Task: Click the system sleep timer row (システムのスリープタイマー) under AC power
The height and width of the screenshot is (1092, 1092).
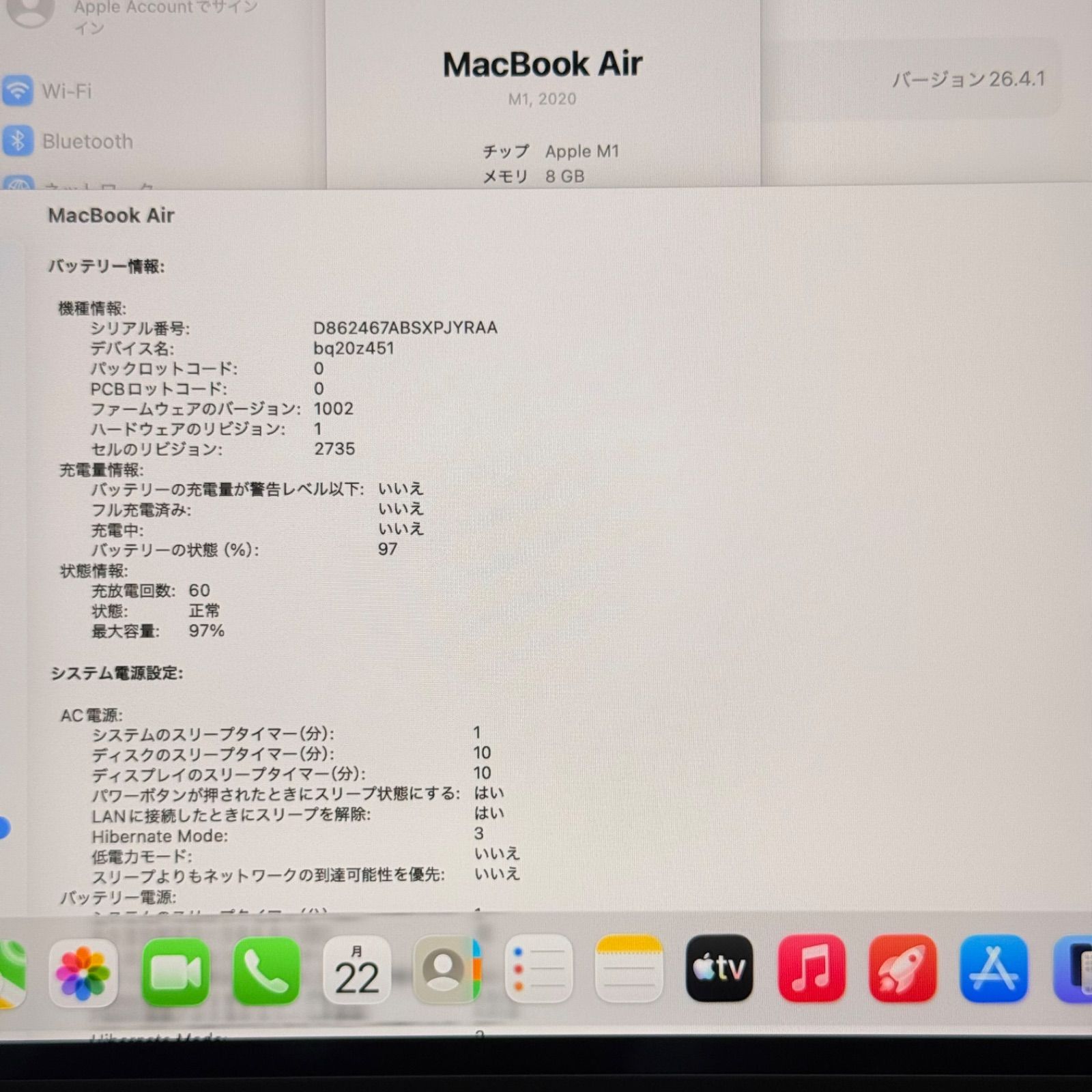Action: [x=287, y=734]
